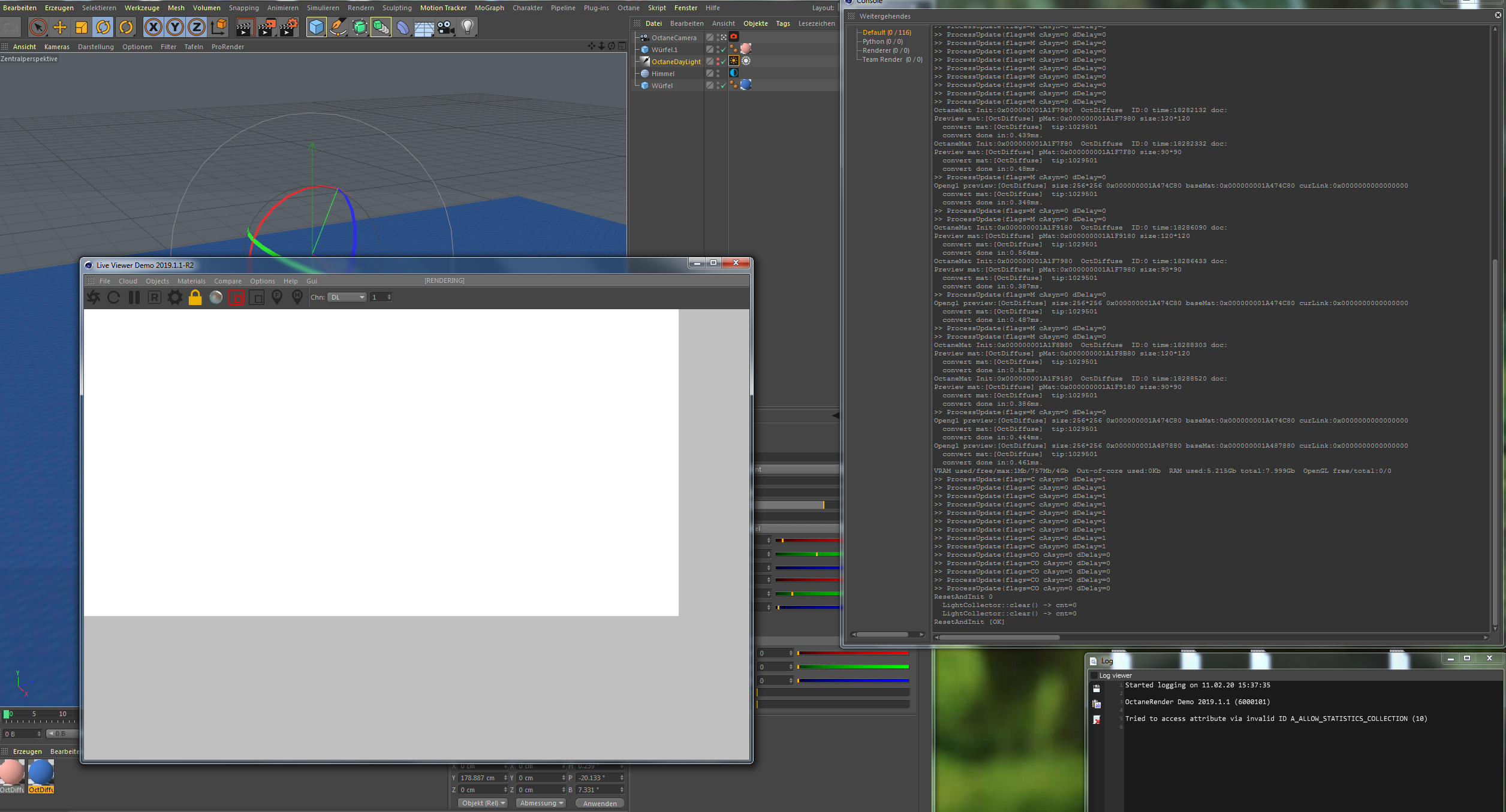Click the light bulb icon

pos(468,27)
